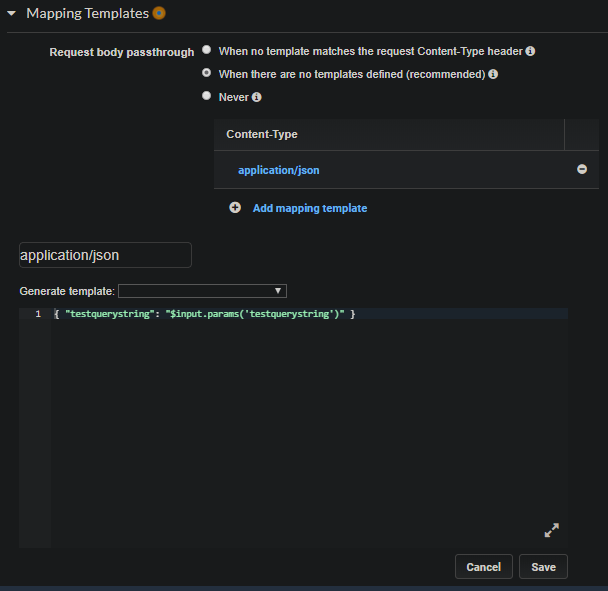Collapse the Mapping Templates section arrow

(x=12, y=14)
